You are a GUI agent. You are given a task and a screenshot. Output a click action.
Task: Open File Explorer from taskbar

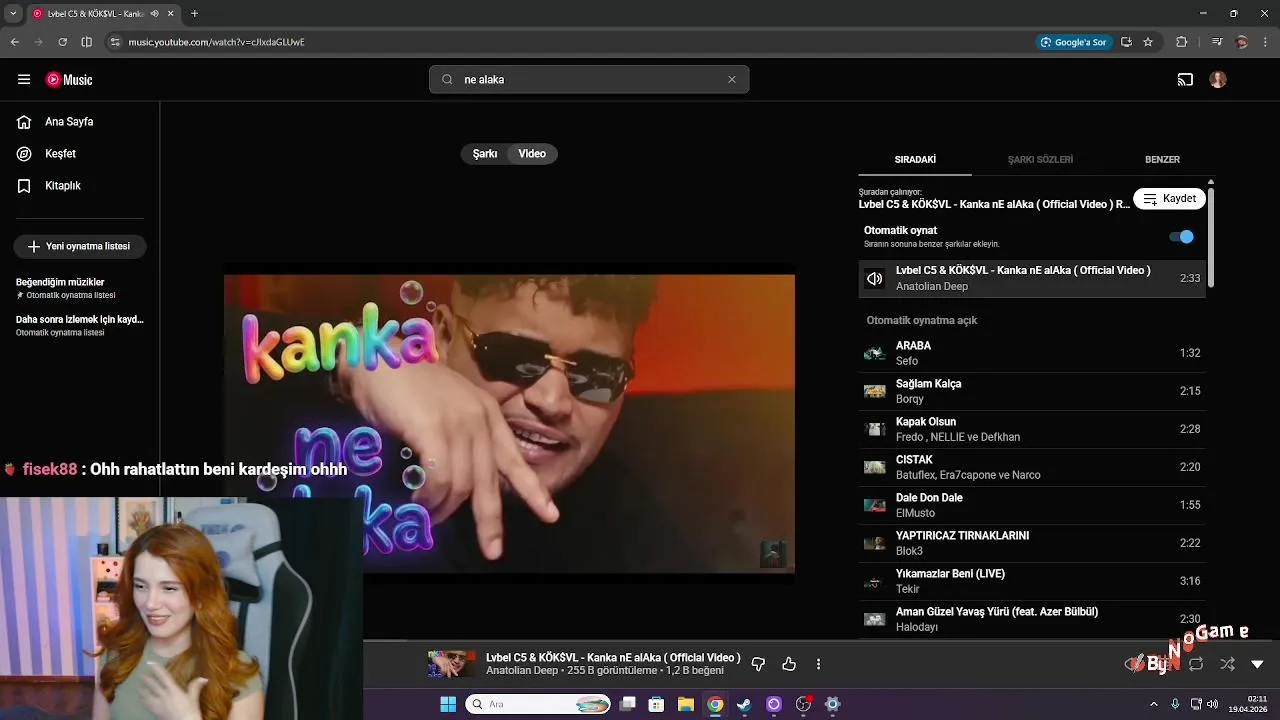[x=686, y=704]
